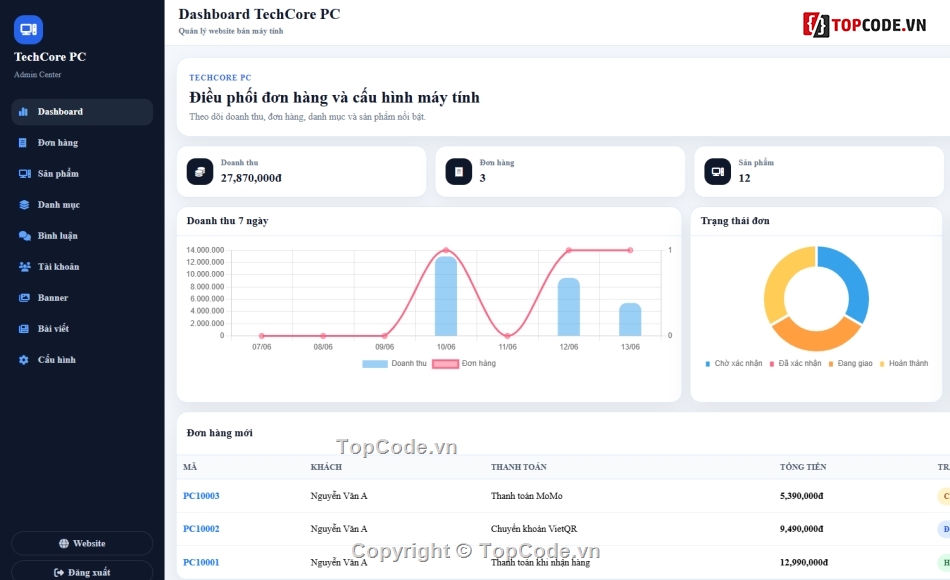
Task: Click the Đơn hàng sidebar icon
Action: click(23, 142)
